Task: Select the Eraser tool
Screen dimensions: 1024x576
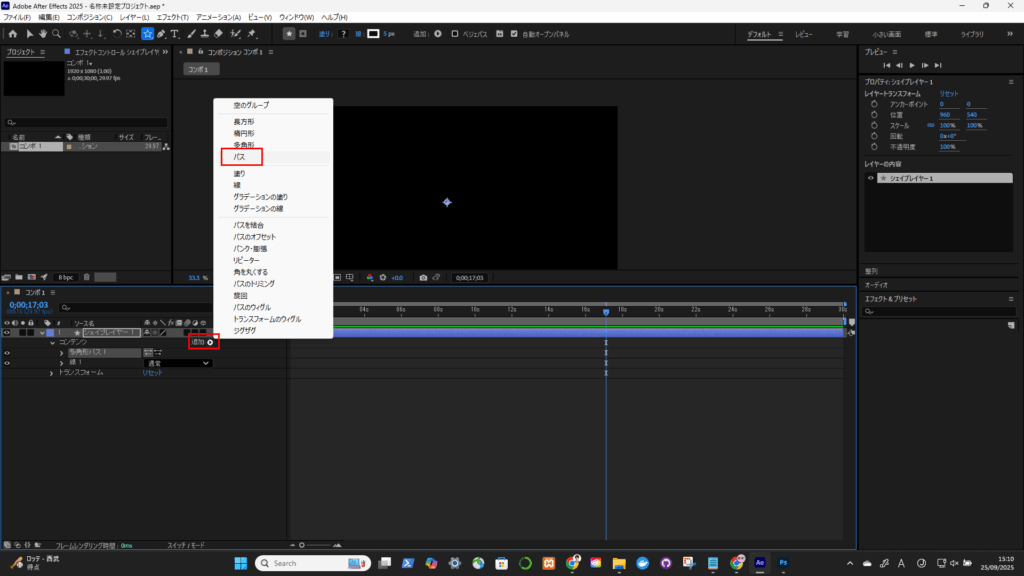Action: (218, 34)
